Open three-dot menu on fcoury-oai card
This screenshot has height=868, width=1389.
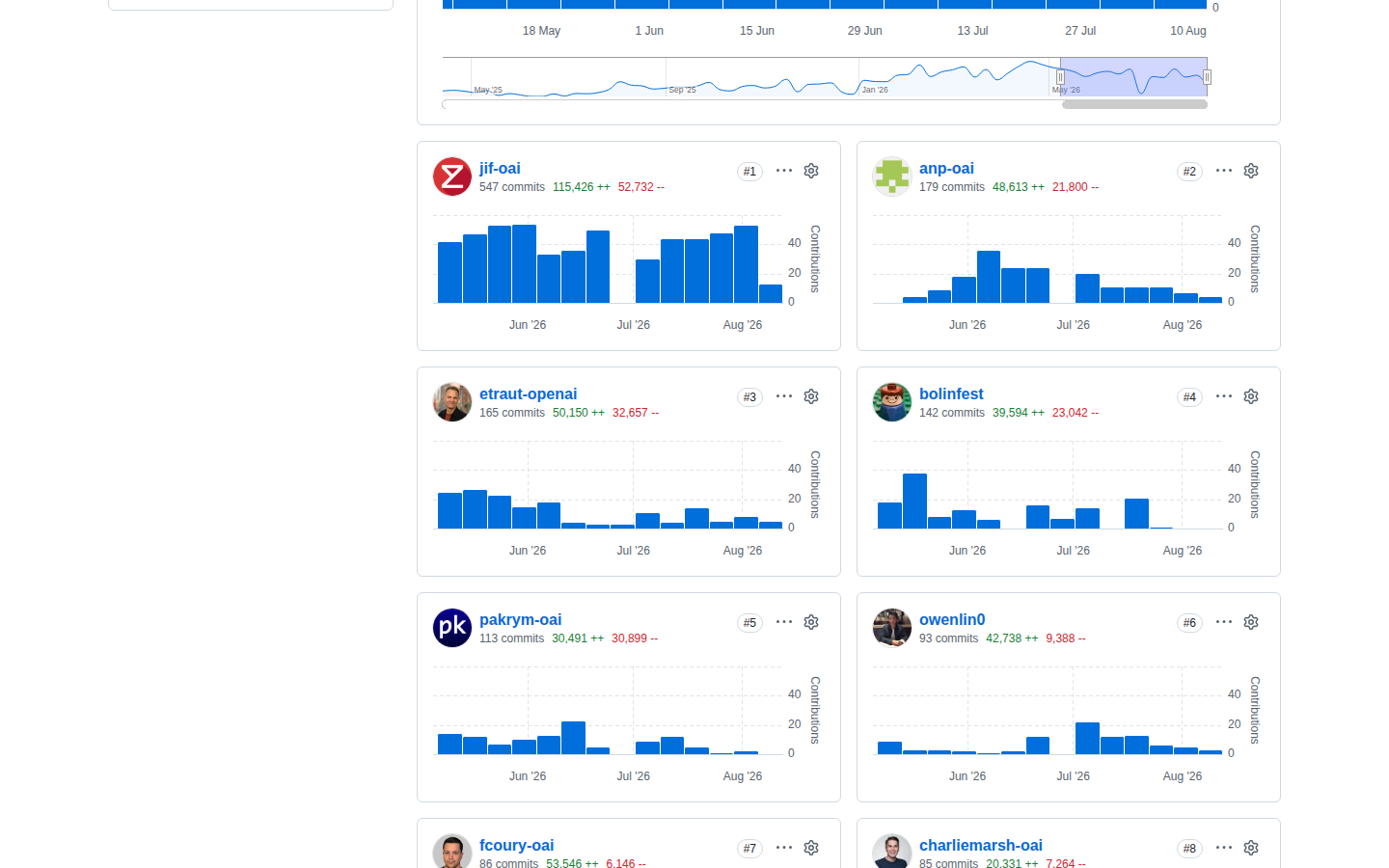click(x=784, y=848)
